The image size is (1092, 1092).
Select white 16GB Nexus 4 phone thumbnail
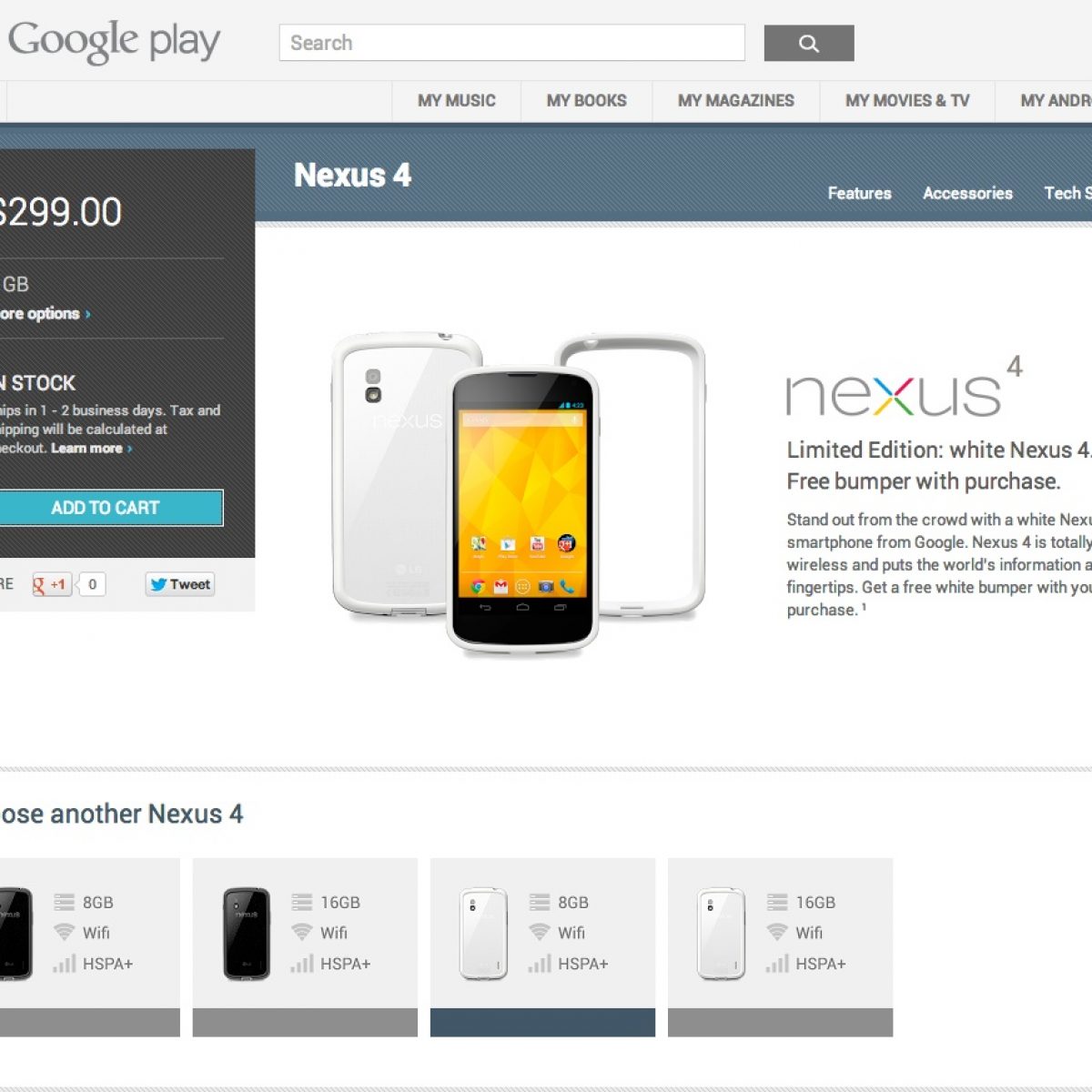click(x=722, y=934)
